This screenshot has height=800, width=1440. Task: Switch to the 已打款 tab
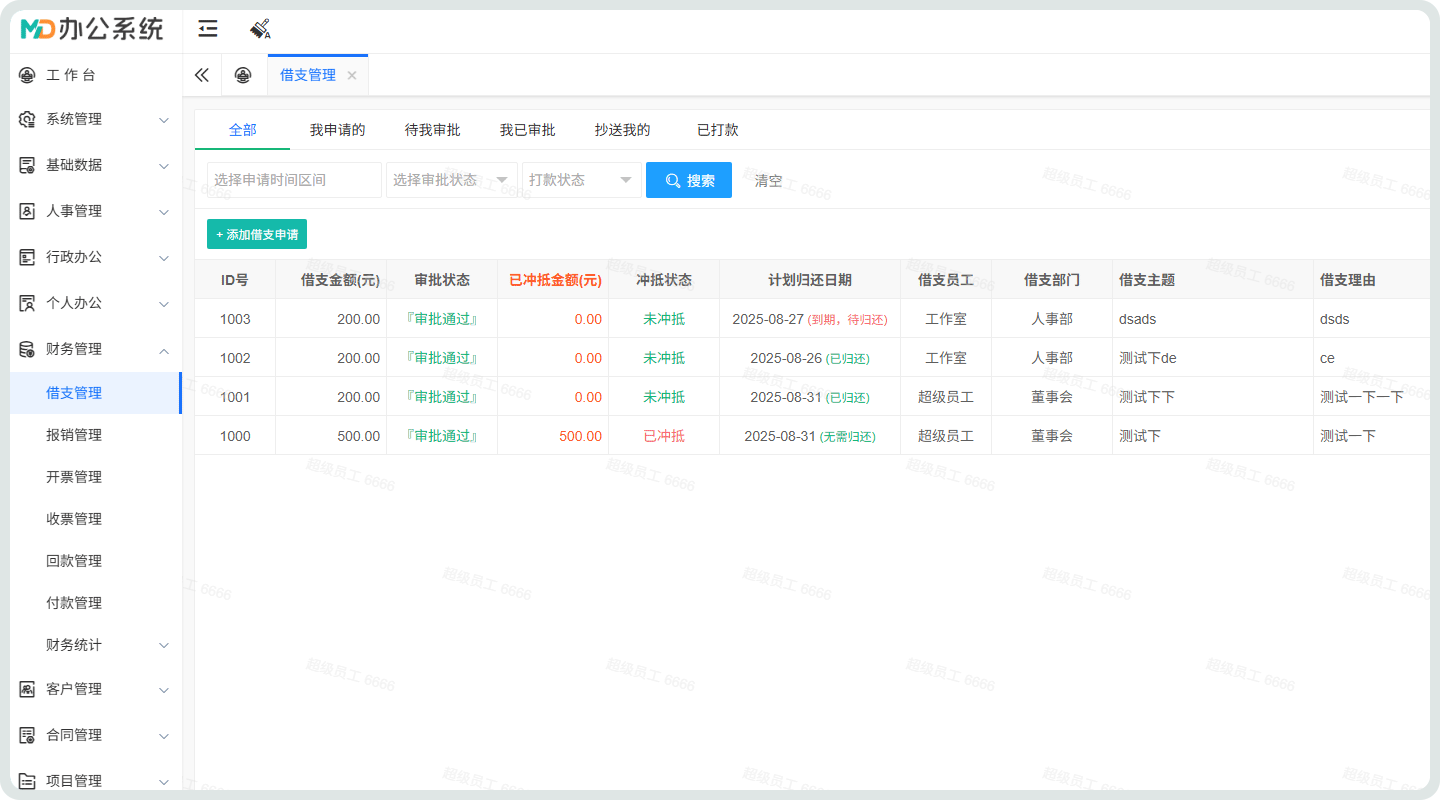[x=717, y=130]
